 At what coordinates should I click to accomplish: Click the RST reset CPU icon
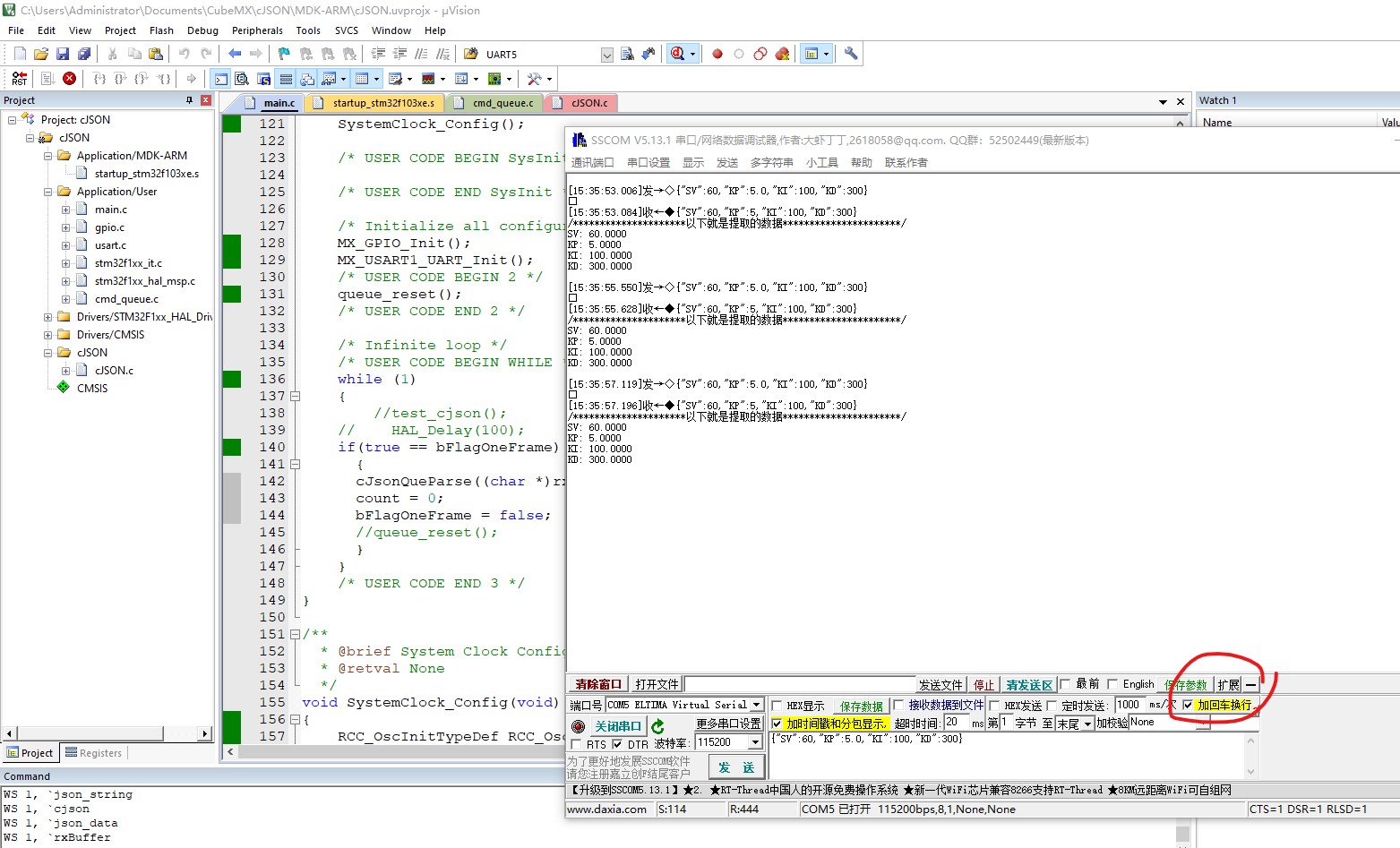pos(20,79)
